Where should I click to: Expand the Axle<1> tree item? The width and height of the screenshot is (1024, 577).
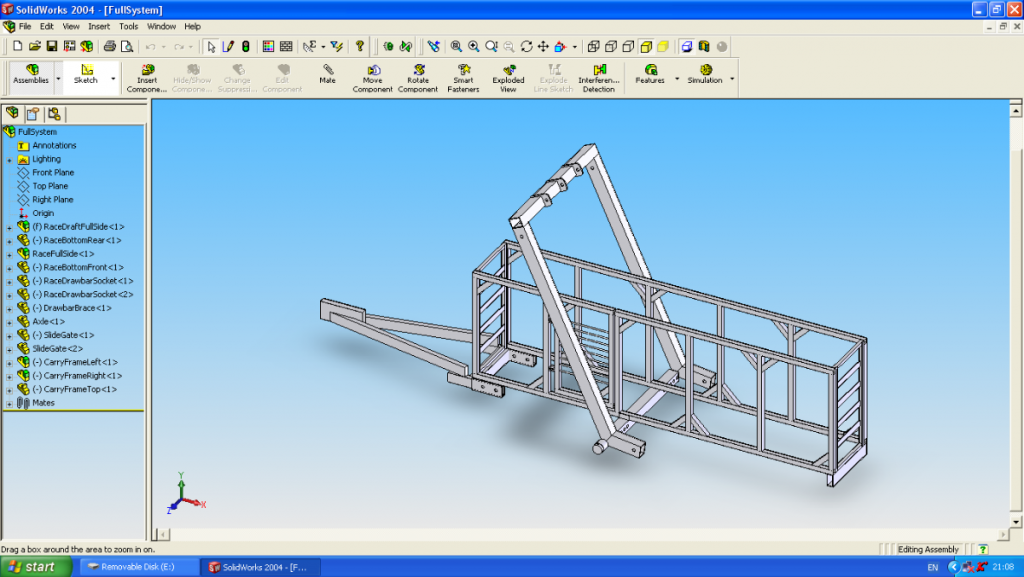pyautogui.click(x=9, y=321)
